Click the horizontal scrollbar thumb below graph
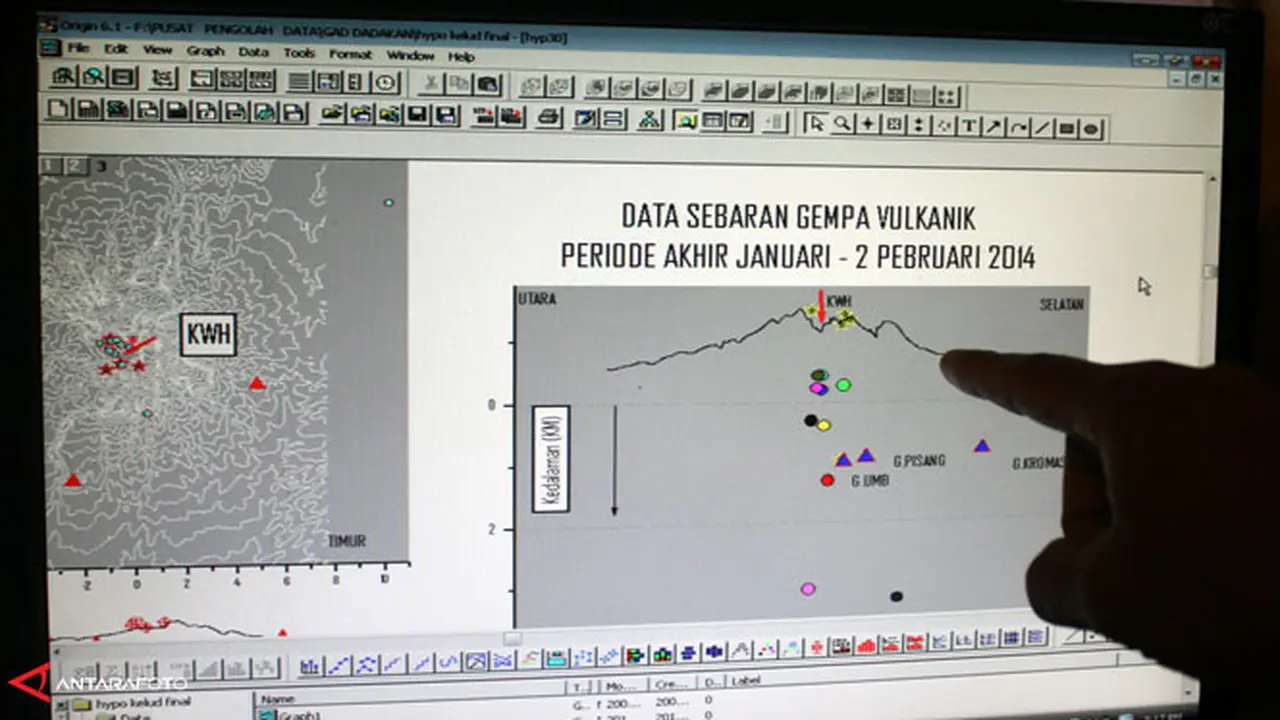The width and height of the screenshot is (1280, 720). [512, 638]
